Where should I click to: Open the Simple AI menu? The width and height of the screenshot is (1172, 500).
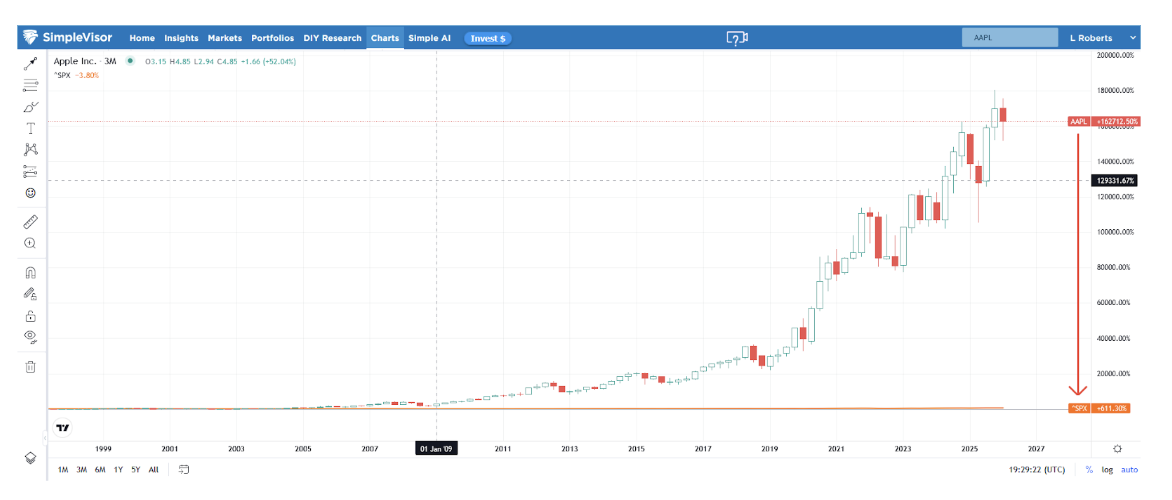tap(430, 38)
